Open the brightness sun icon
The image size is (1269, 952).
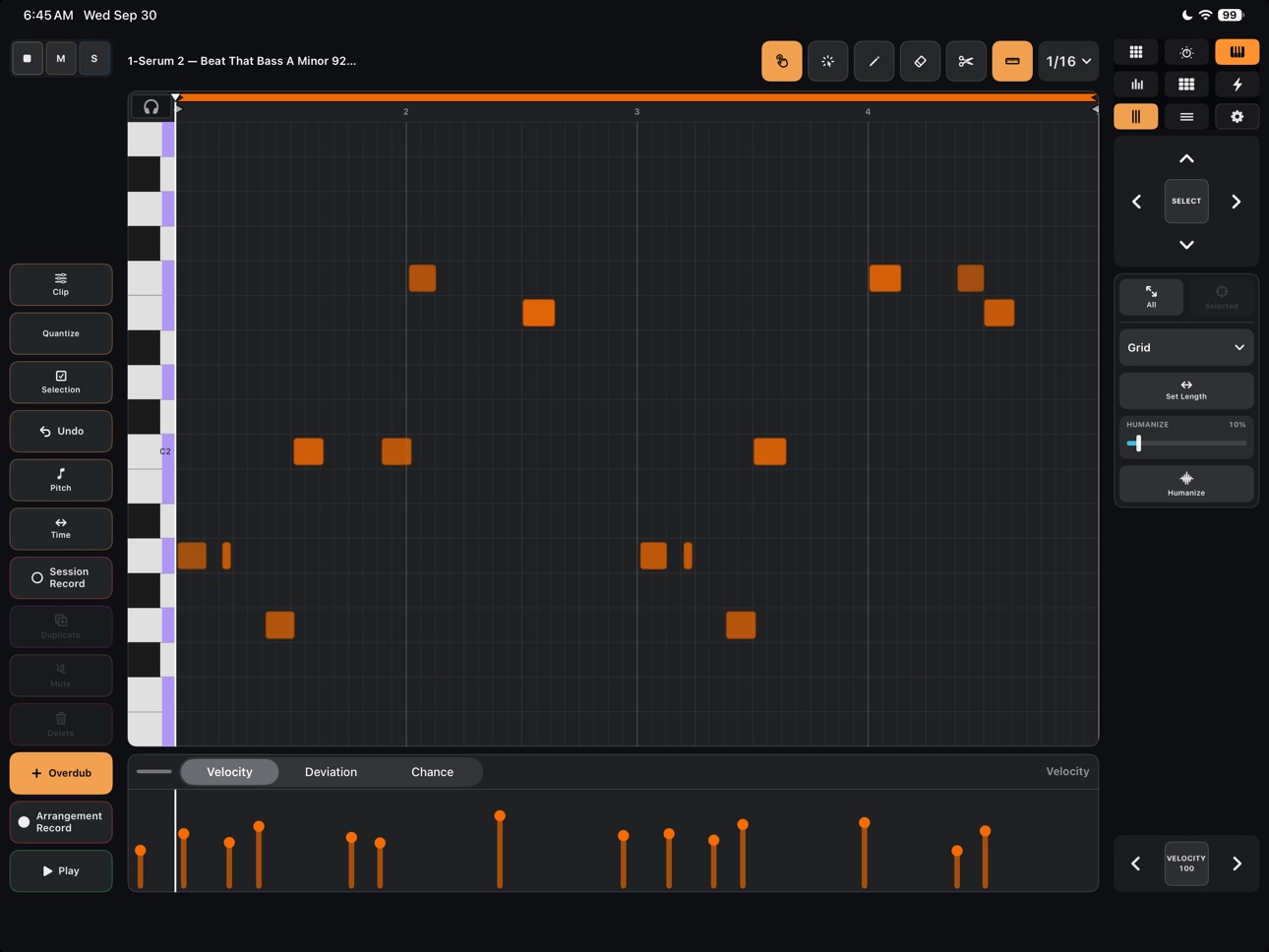(1186, 52)
